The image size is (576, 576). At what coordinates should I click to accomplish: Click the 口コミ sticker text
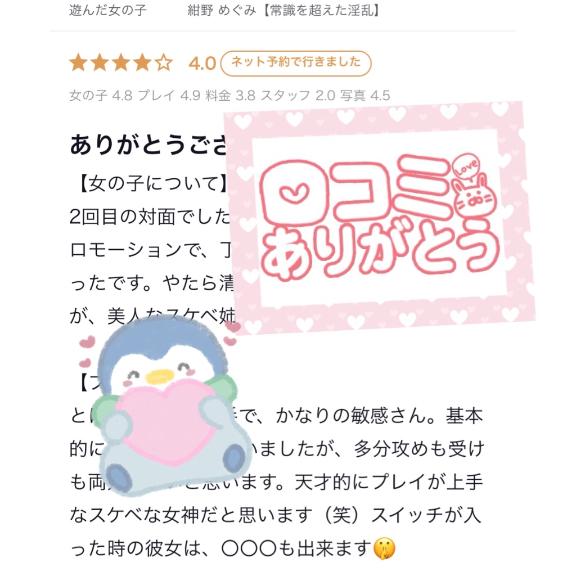point(354,192)
